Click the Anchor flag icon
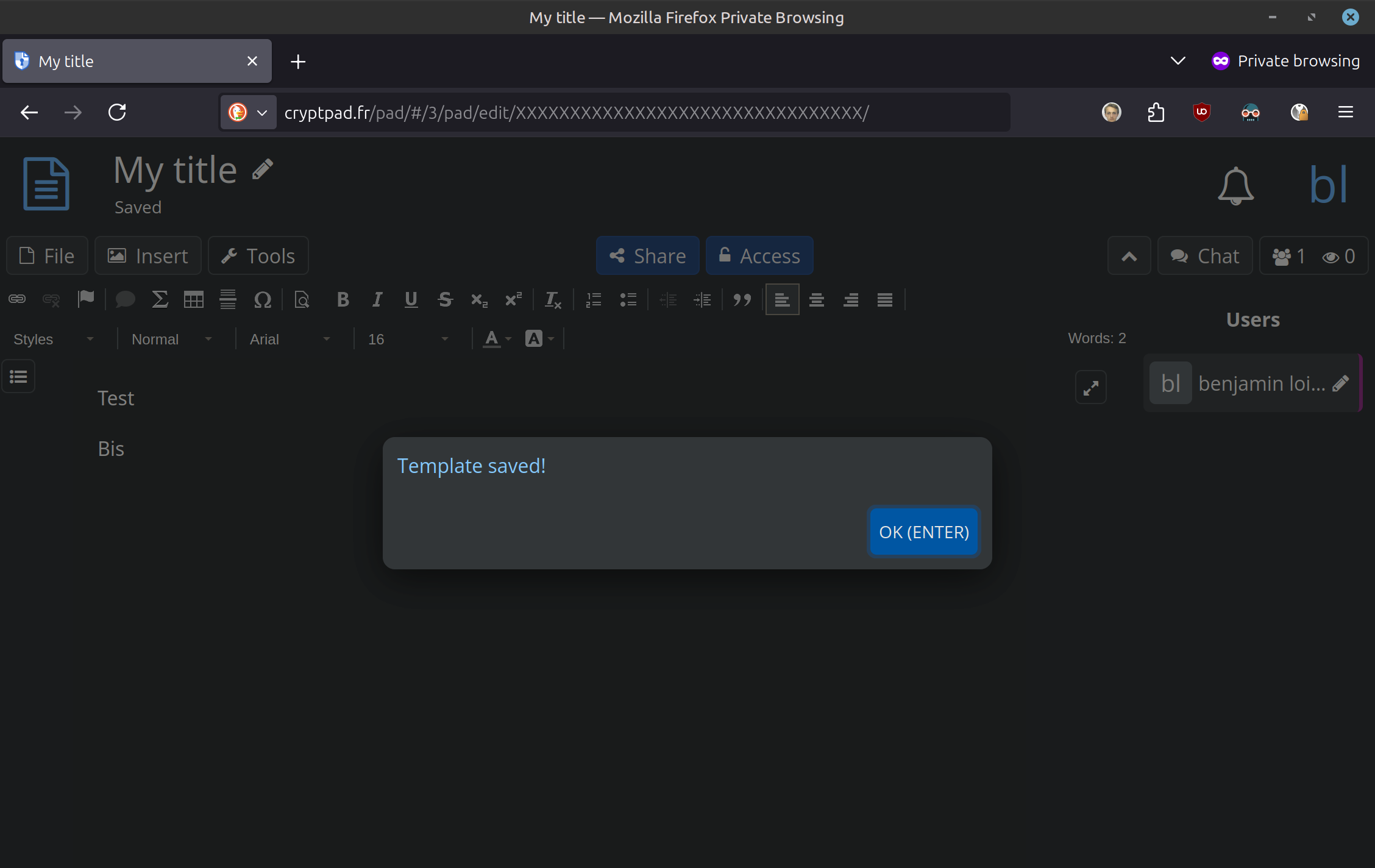 coord(86,299)
